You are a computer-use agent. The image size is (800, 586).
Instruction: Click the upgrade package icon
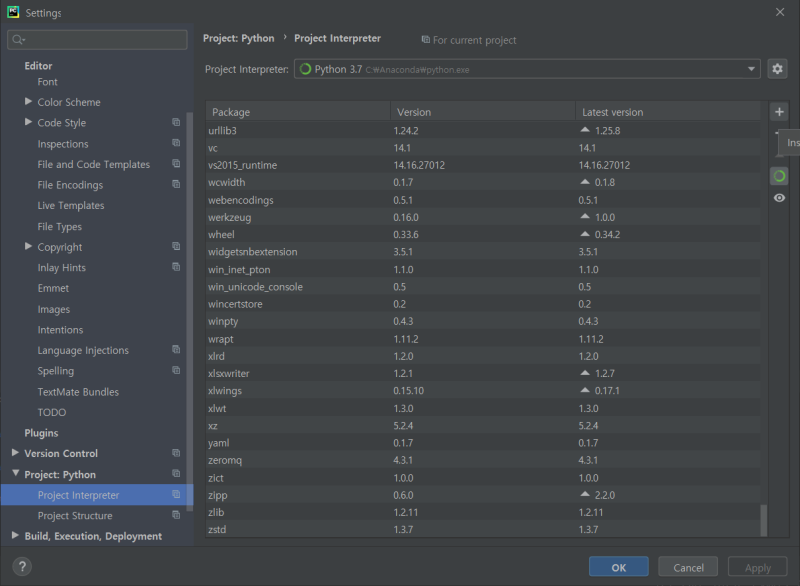(780, 176)
